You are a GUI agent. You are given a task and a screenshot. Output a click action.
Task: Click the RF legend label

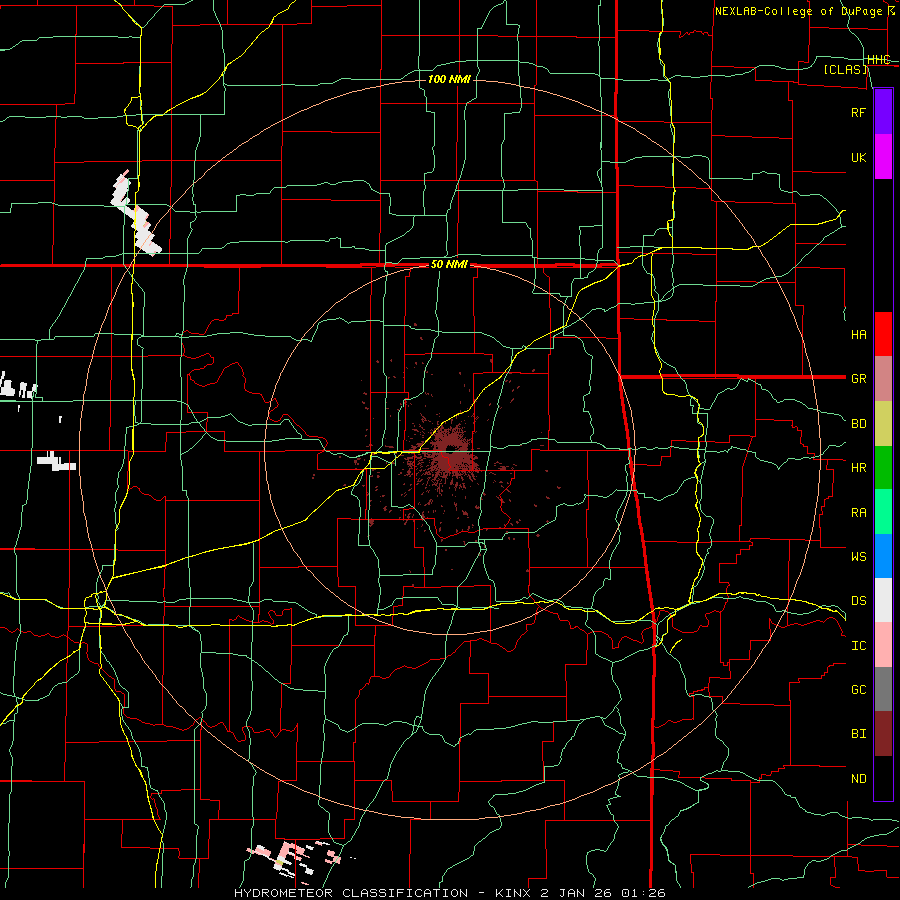[x=858, y=112]
